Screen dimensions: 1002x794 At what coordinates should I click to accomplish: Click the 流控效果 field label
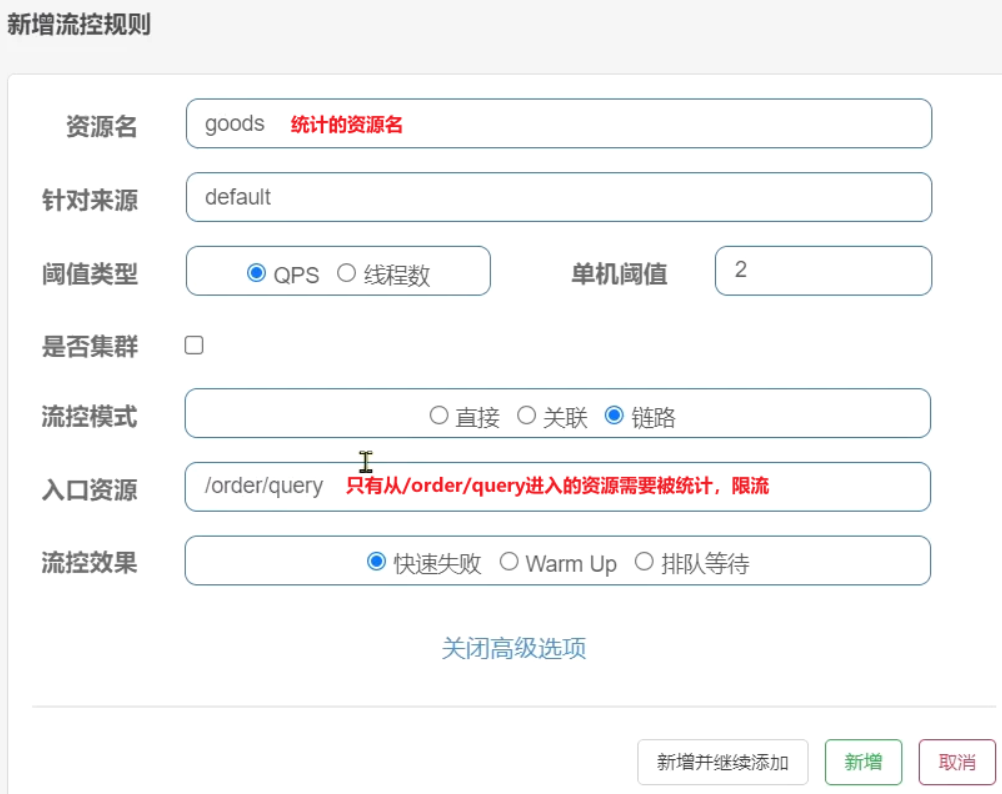tap(90, 563)
